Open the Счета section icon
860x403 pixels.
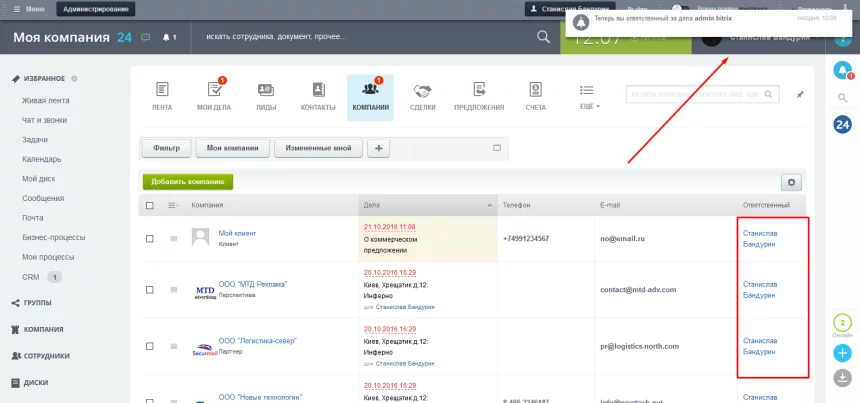(536, 89)
